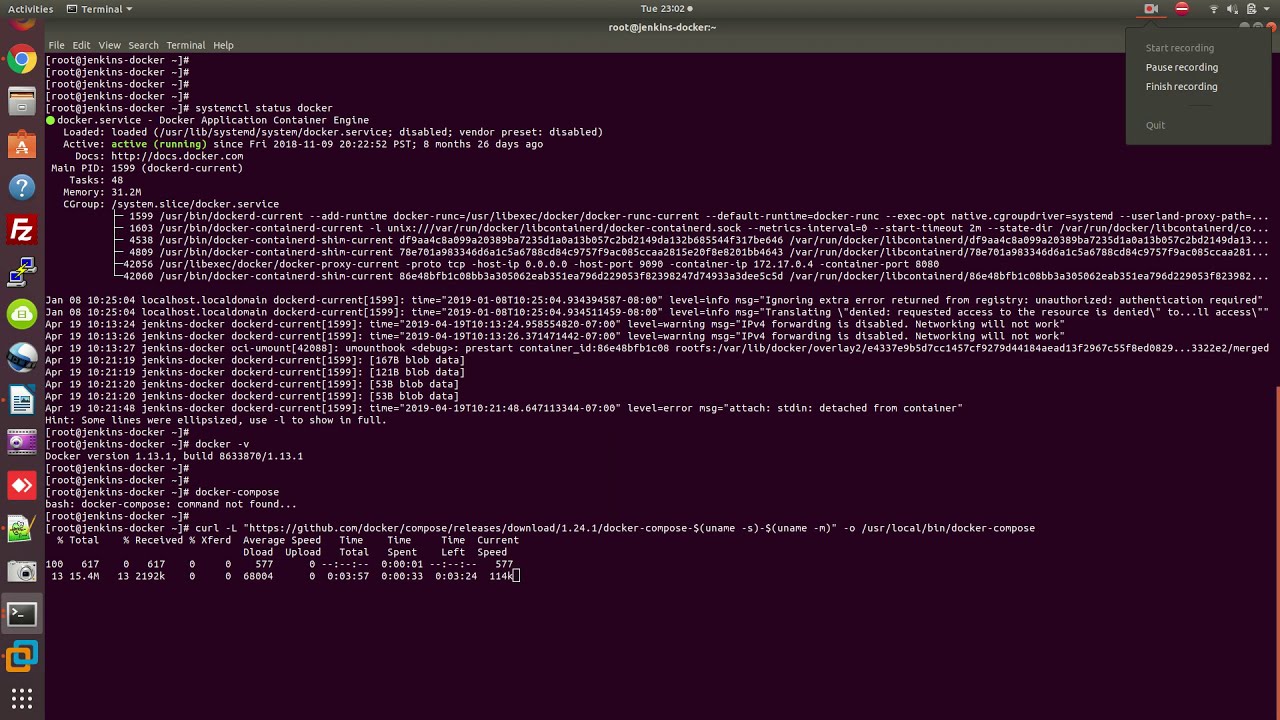Show Applications grid in dock
This screenshot has width=1280, height=720.
pyautogui.click(x=22, y=698)
